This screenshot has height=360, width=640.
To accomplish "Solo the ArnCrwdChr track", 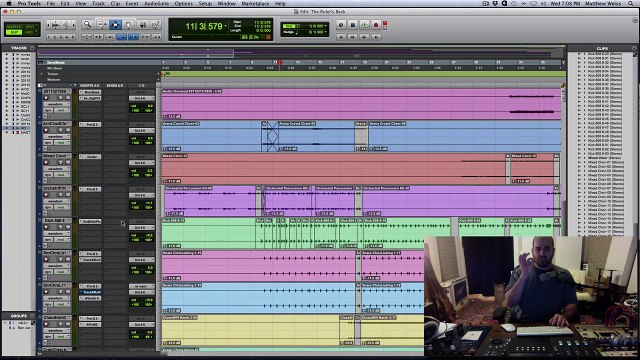I will pos(60,130).
